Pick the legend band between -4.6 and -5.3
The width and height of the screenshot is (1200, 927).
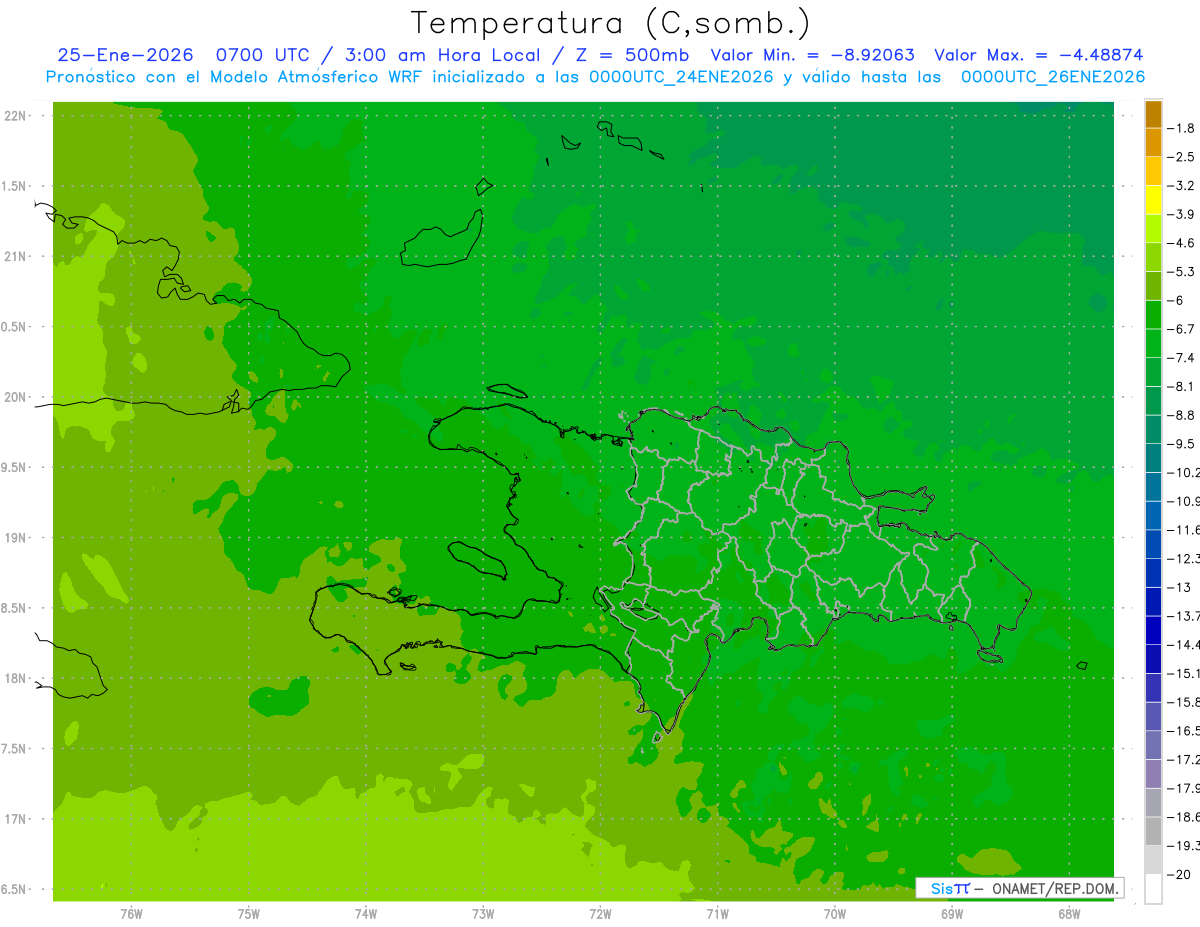(x=1153, y=257)
